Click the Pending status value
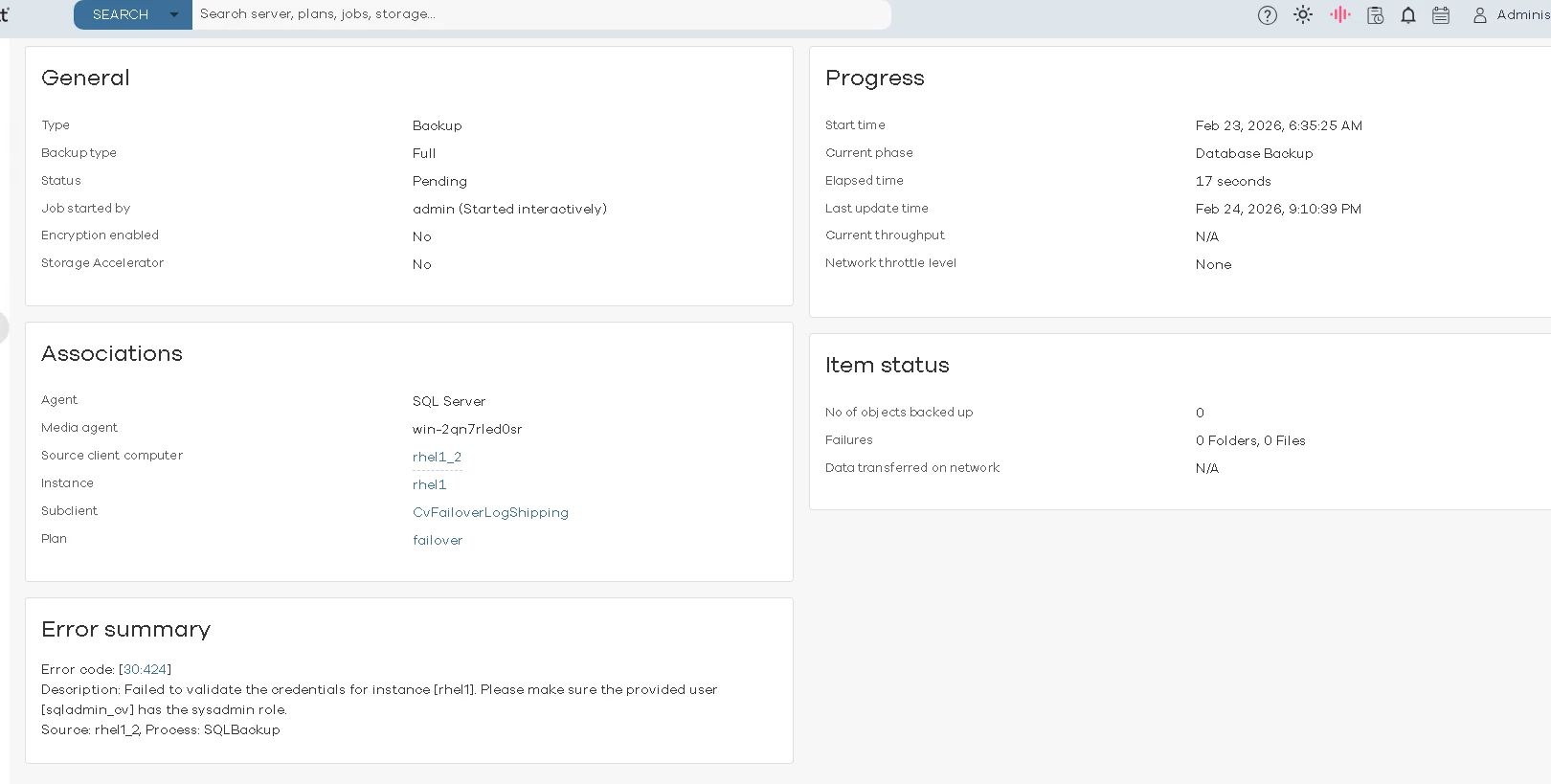 point(439,182)
